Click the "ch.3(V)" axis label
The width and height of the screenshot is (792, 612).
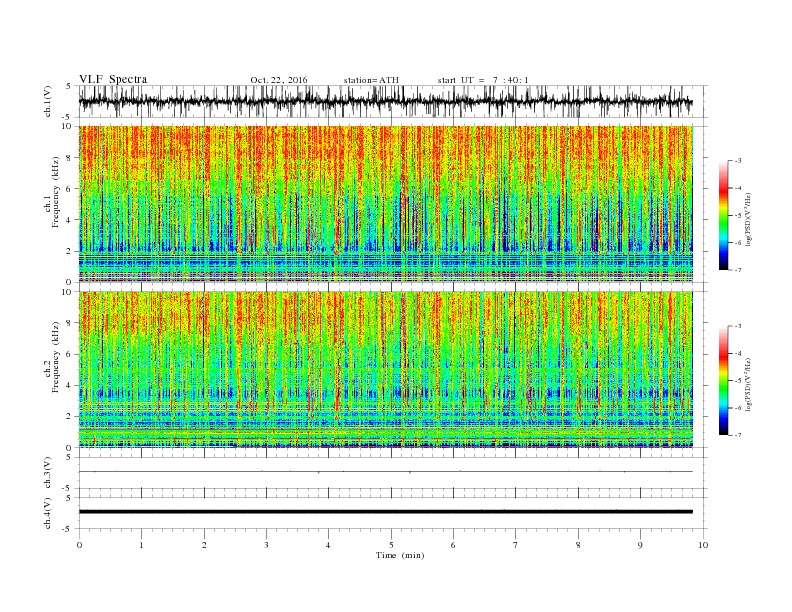pyautogui.click(x=48, y=473)
